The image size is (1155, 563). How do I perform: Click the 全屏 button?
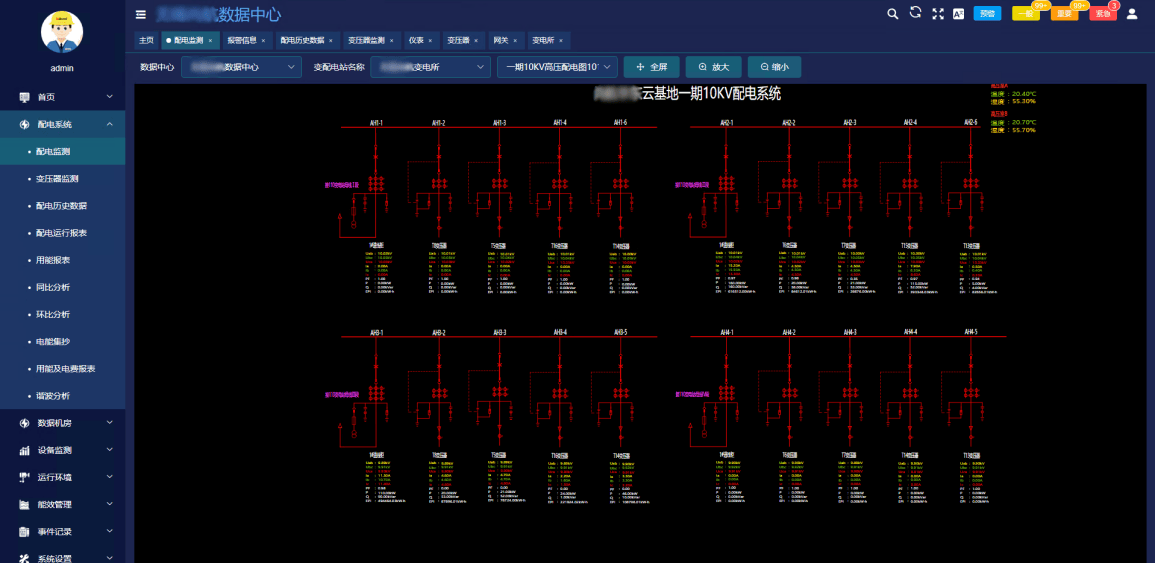pyautogui.click(x=651, y=67)
